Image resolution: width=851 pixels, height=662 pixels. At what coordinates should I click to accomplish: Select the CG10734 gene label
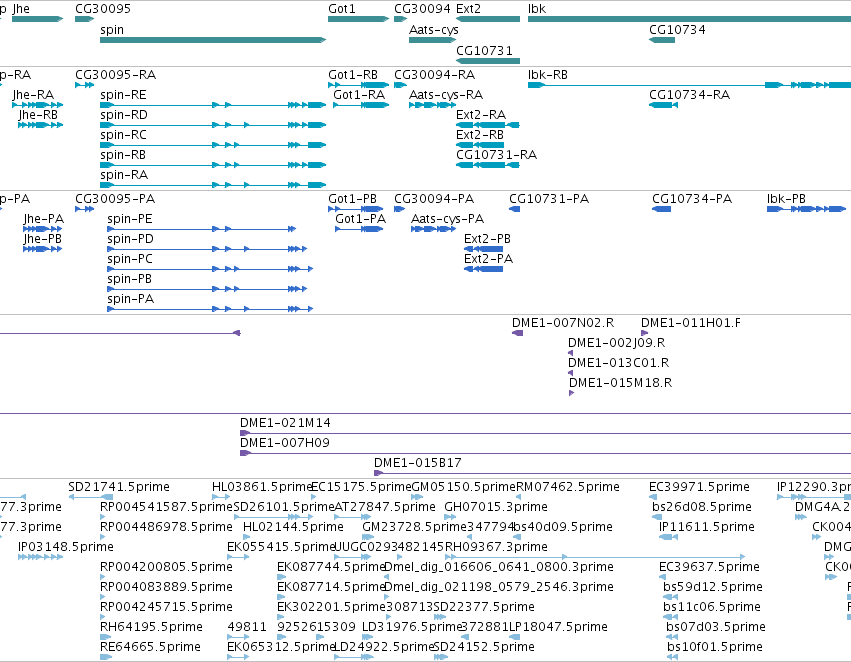677,30
